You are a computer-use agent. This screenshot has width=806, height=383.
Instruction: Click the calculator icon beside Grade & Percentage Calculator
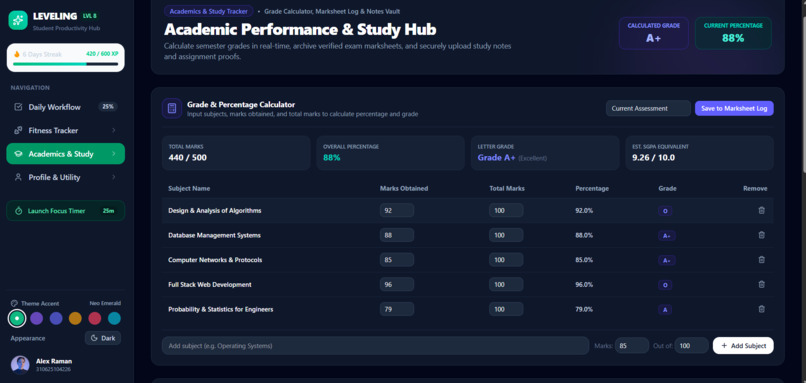(x=172, y=108)
